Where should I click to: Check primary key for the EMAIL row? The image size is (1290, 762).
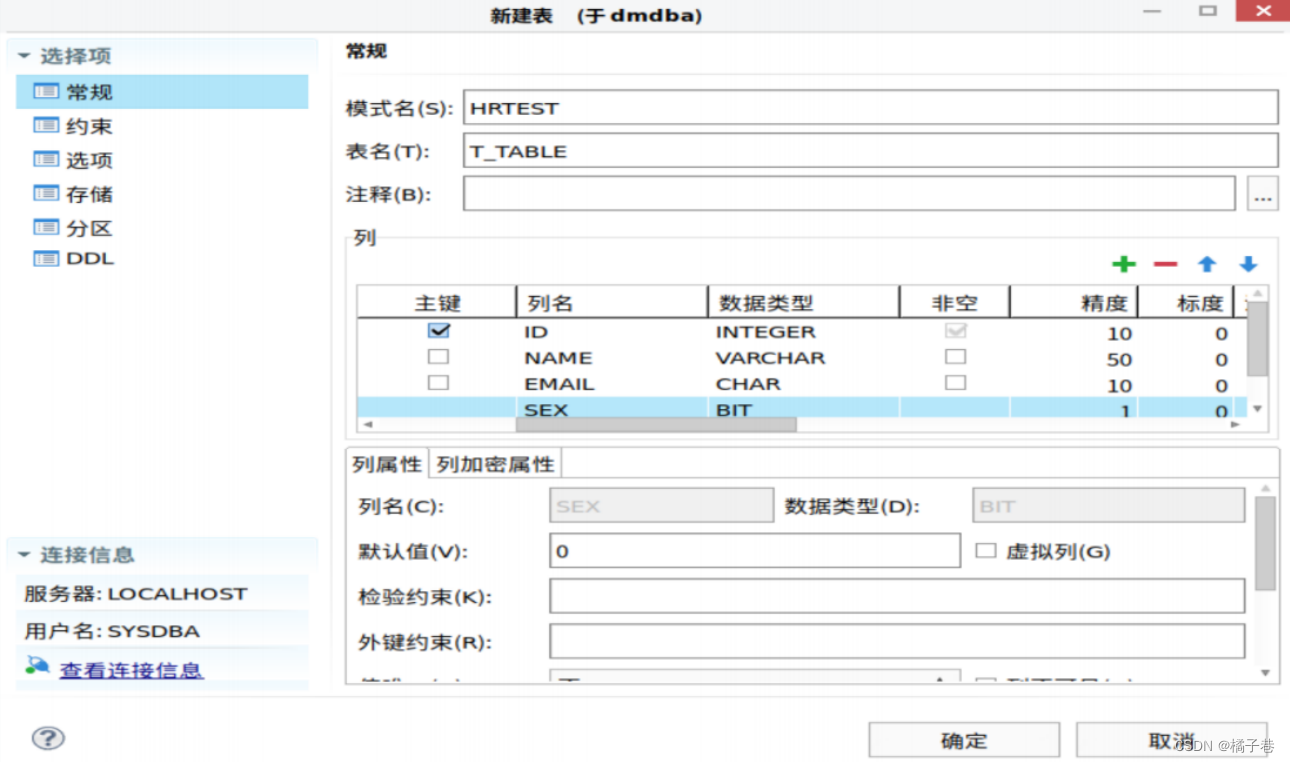point(438,383)
